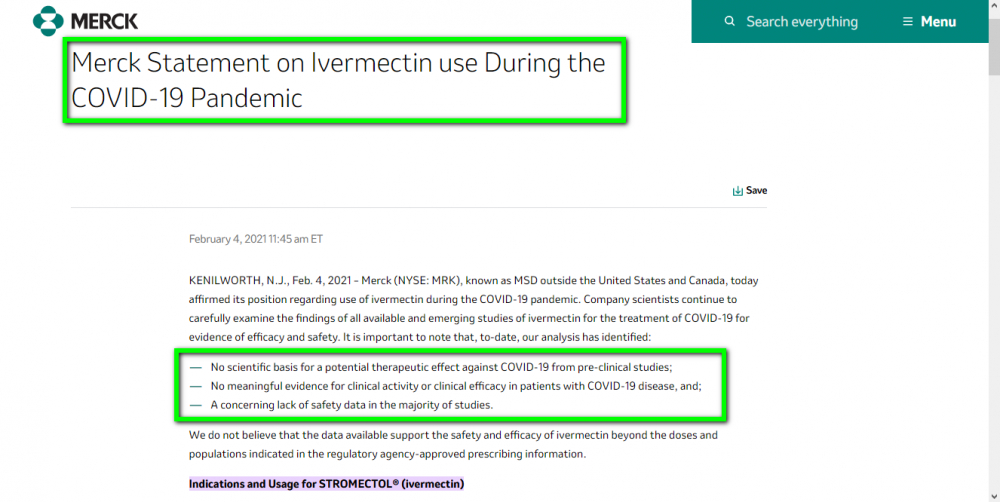The width and height of the screenshot is (1000, 502).
Task: Click the scrollbar up arrow
Action: tap(994, 6)
